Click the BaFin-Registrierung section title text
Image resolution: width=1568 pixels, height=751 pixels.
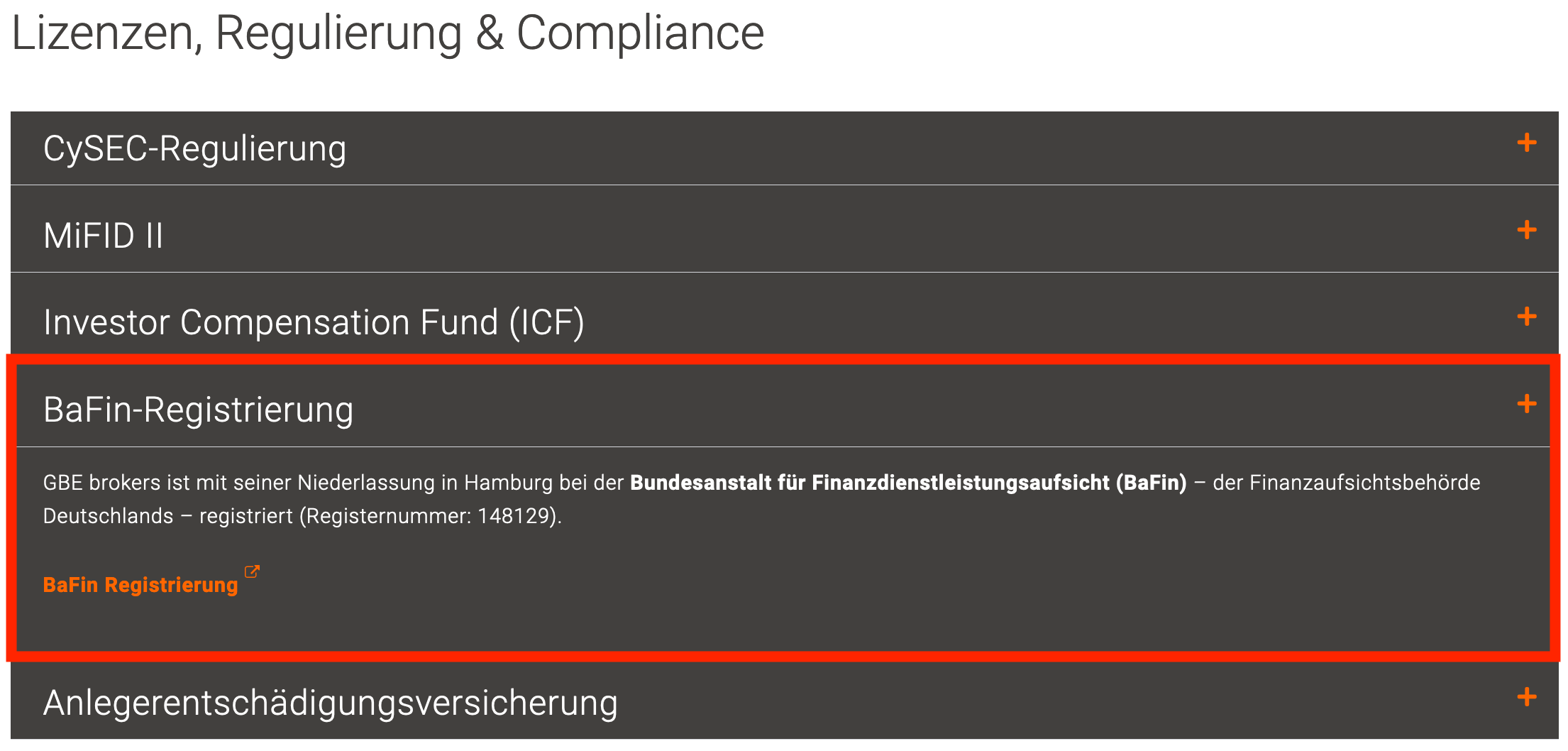pos(199,407)
